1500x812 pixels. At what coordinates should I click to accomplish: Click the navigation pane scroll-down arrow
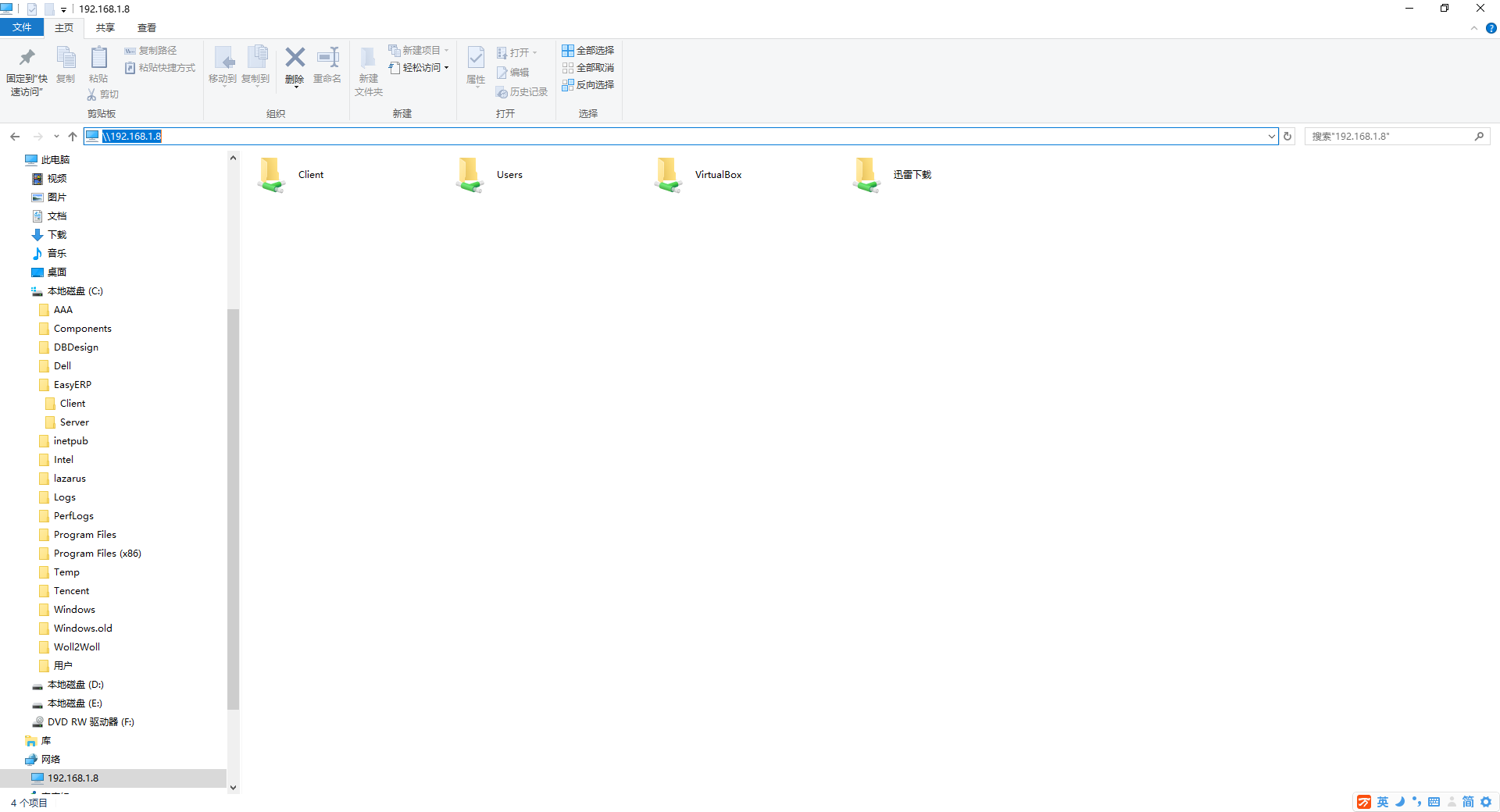coord(233,787)
